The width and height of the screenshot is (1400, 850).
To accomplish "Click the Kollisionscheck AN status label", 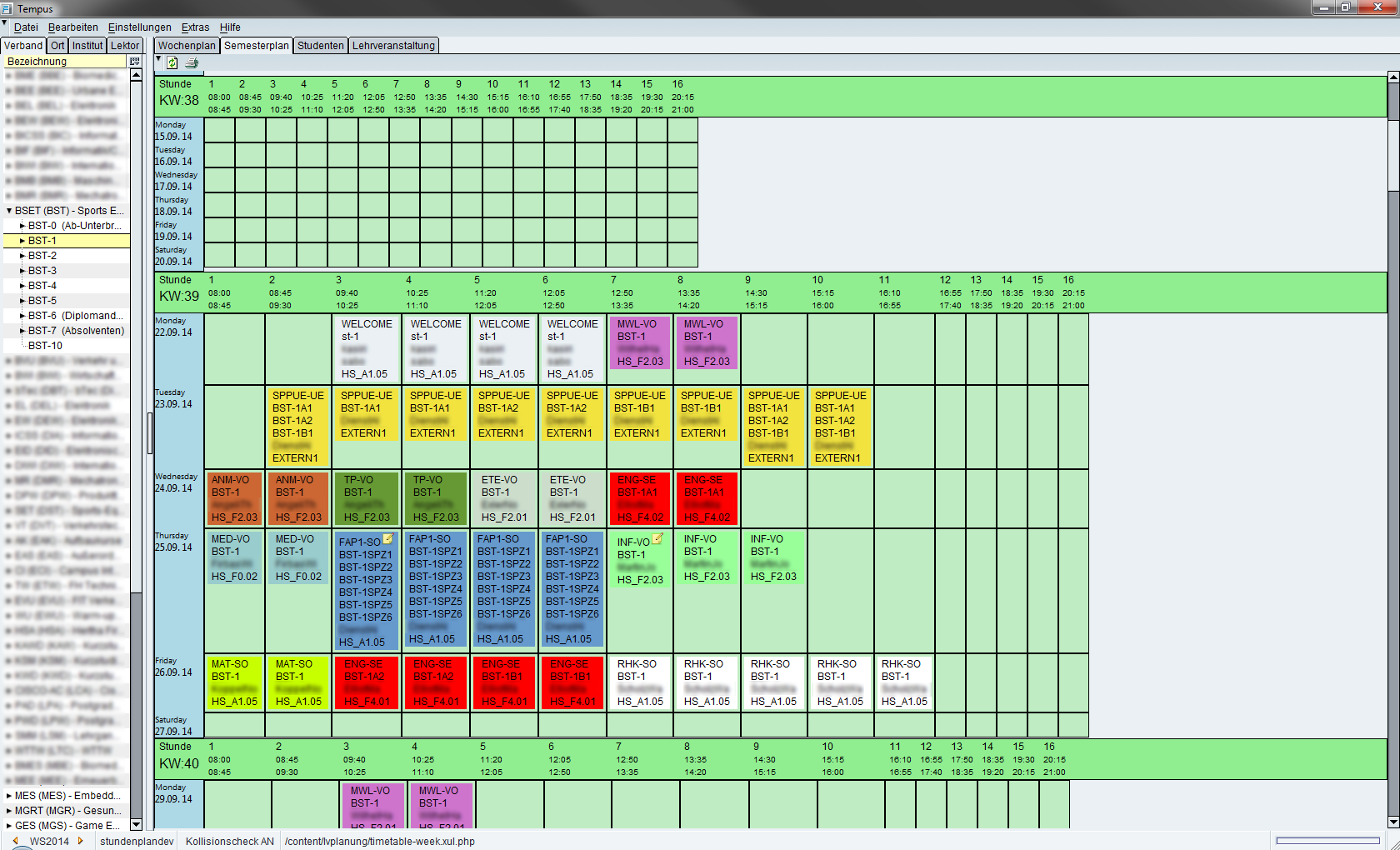I will [229, 841].
